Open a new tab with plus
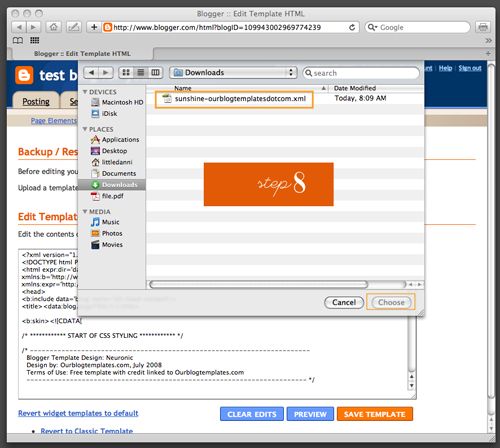 click(488, 53)
